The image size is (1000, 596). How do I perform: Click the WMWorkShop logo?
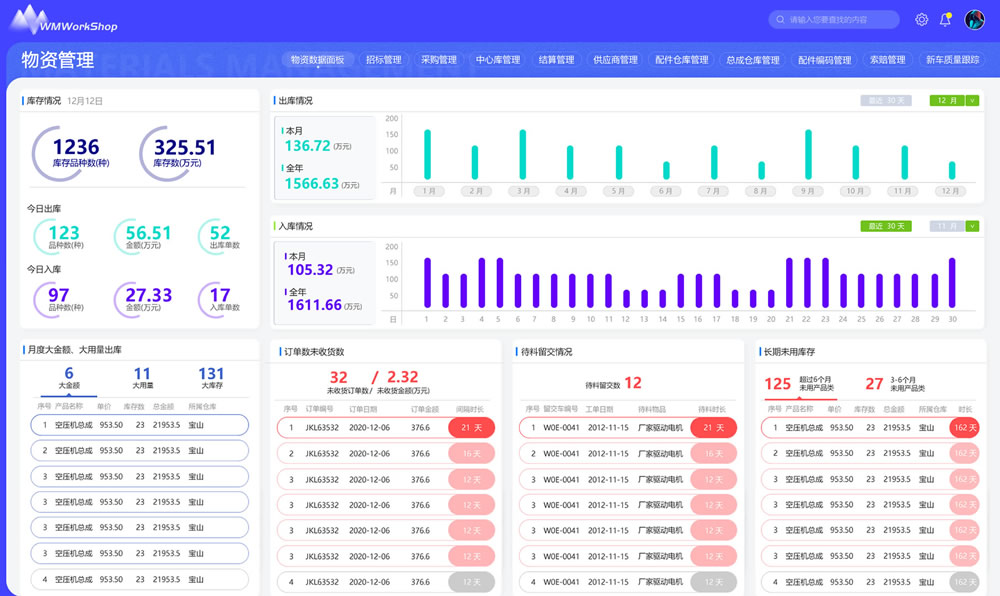(64, 20)
